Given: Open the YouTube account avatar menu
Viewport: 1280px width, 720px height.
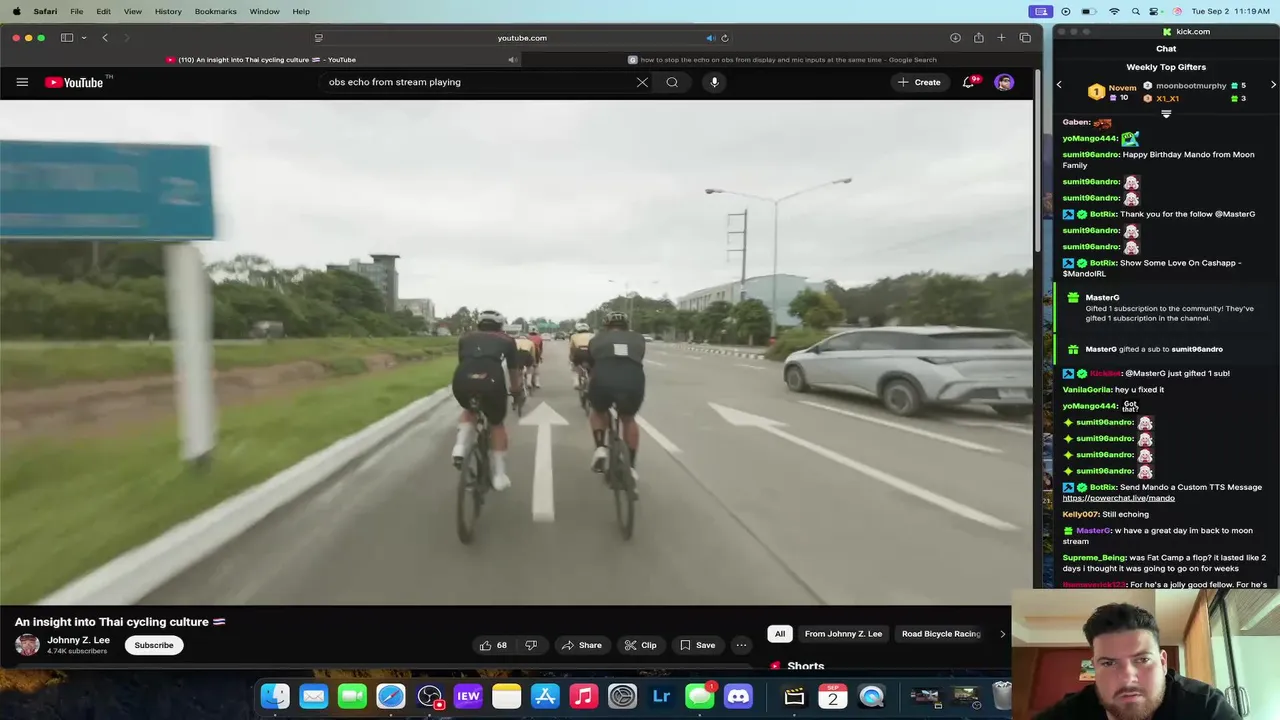Looking at the screenshot, I should click(x=1004, y=82).
